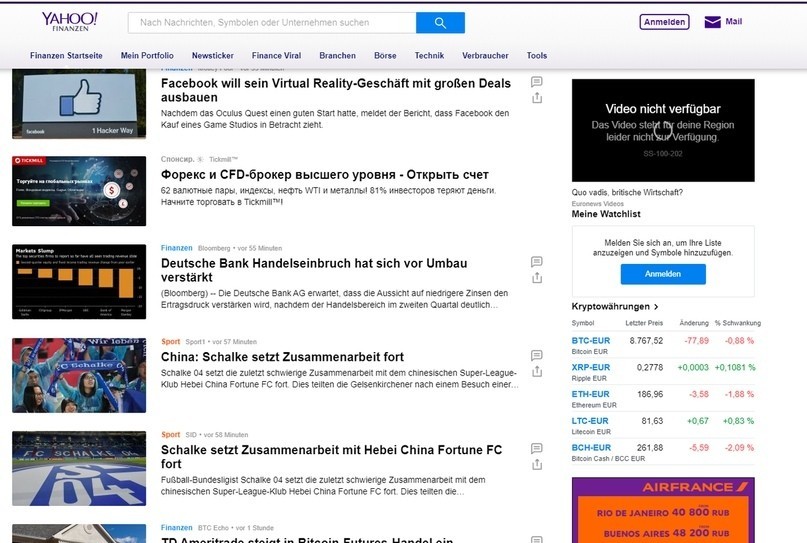Share the Schalke Hebei China Fortune article

coord(536,465)
